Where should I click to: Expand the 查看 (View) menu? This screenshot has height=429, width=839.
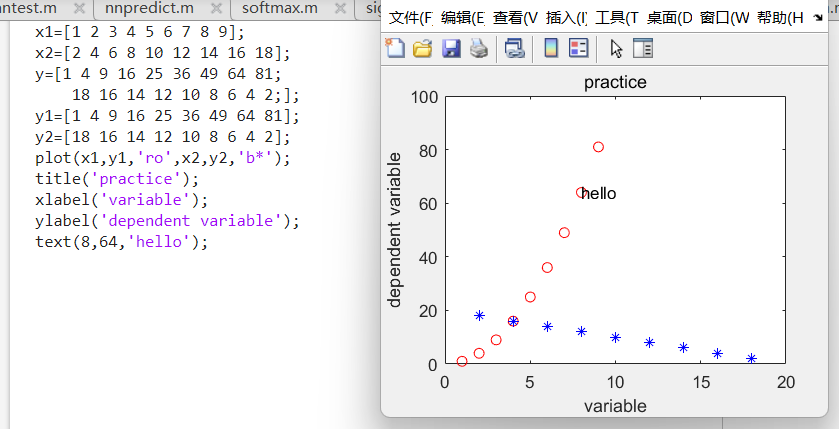coord(515,18)
